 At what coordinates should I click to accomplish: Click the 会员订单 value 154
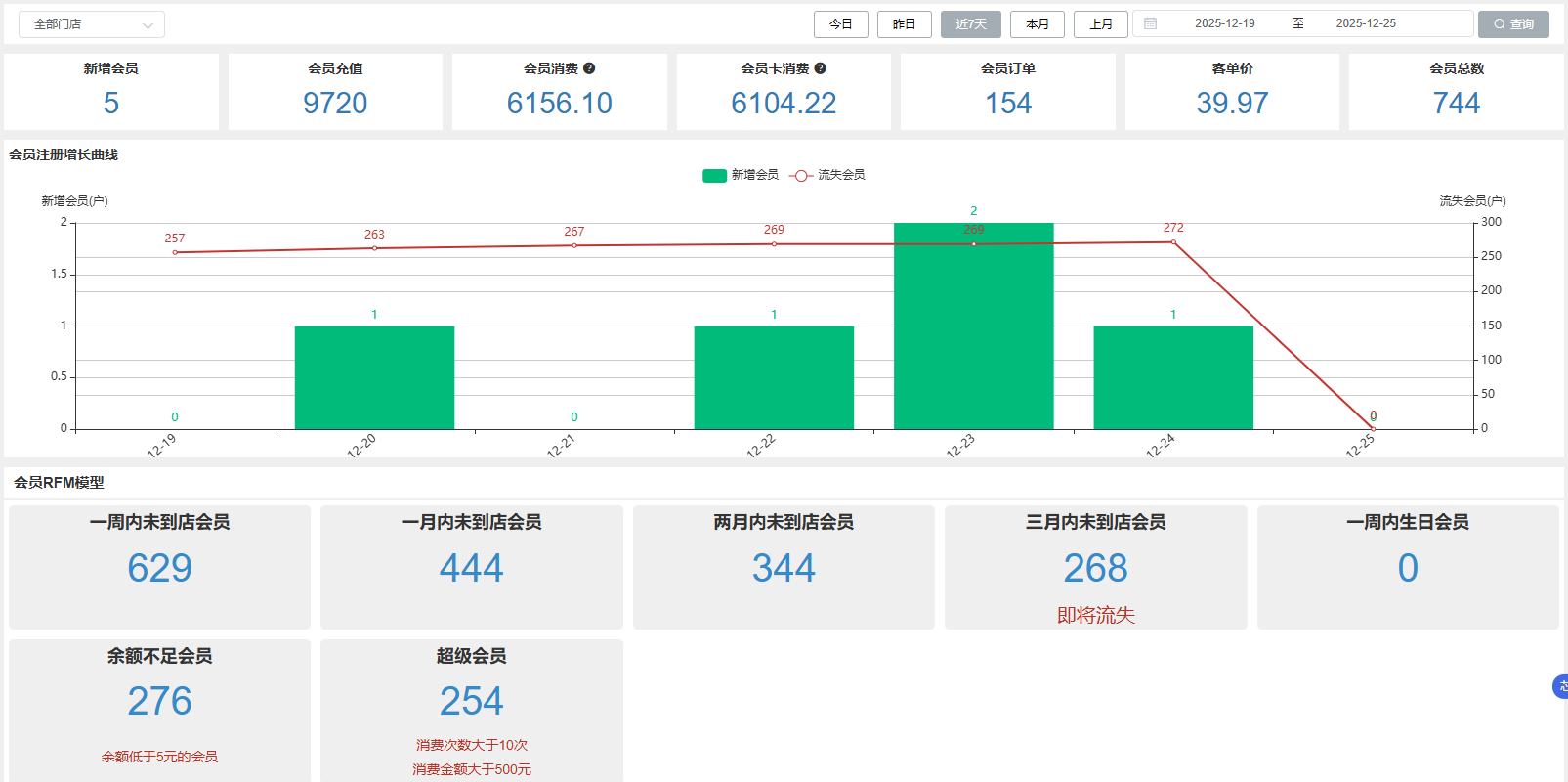click(x=1008, y=103)
